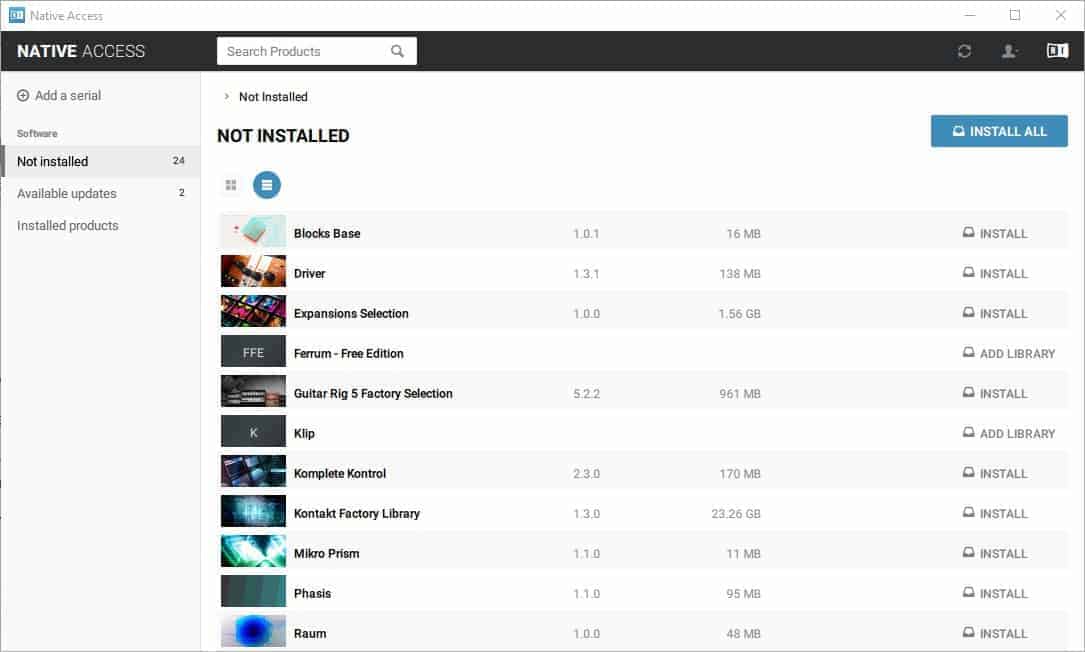Viewport: 1085px width, 652px height.
Task: Click the Add Library icon for Klip
Action: click(968, 433)
